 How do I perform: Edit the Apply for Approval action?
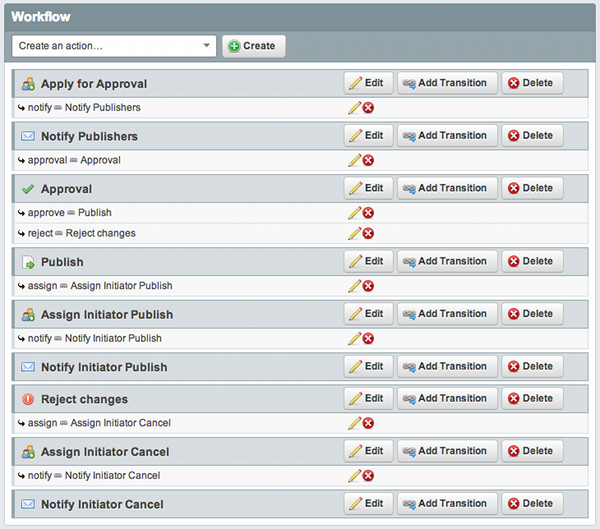coord(367,83)
